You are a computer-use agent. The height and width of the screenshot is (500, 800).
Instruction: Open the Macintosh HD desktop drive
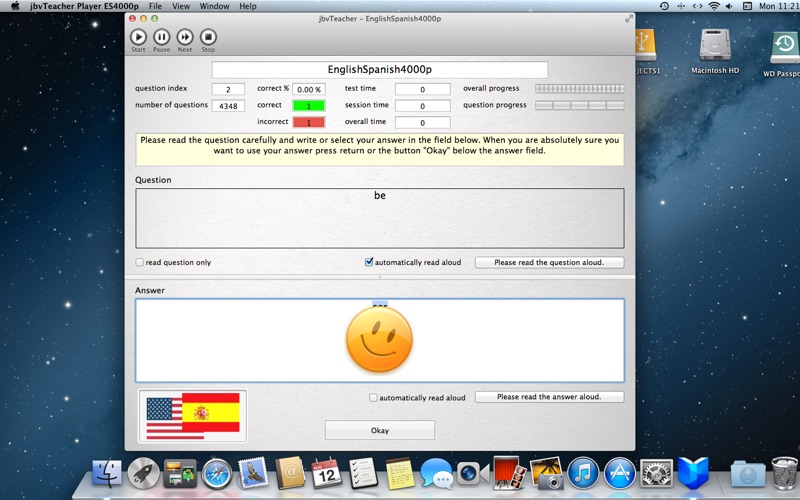click(x=715, y=51)
